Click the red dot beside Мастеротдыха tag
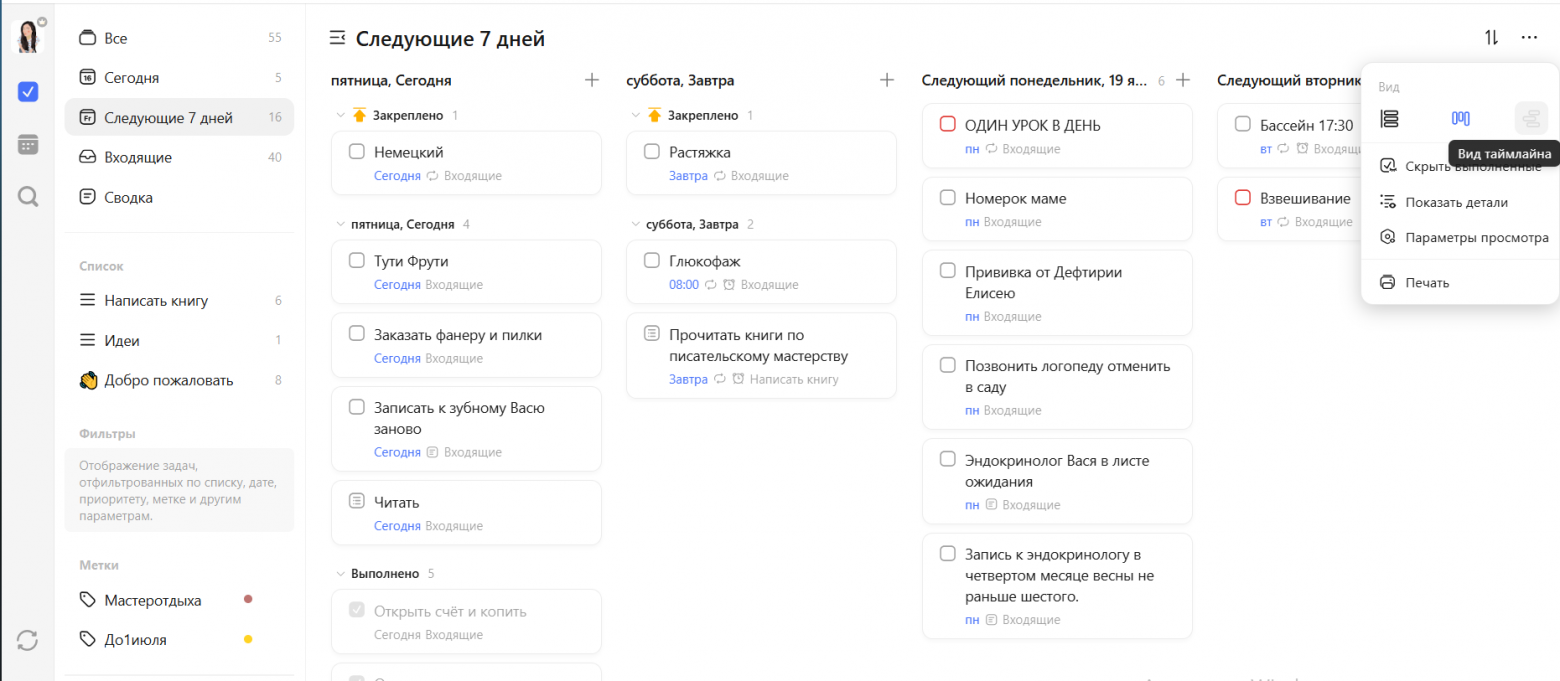Screen dimensions: 1560x681 click(x=248, y=600)
